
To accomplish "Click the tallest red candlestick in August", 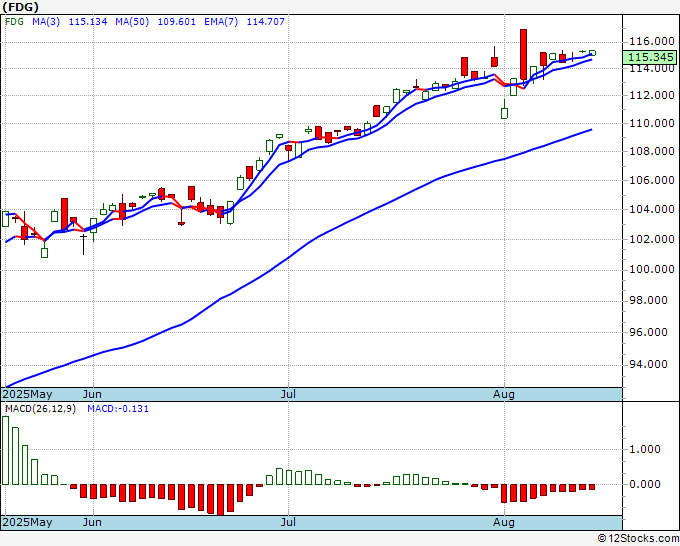I will (523, 55).
